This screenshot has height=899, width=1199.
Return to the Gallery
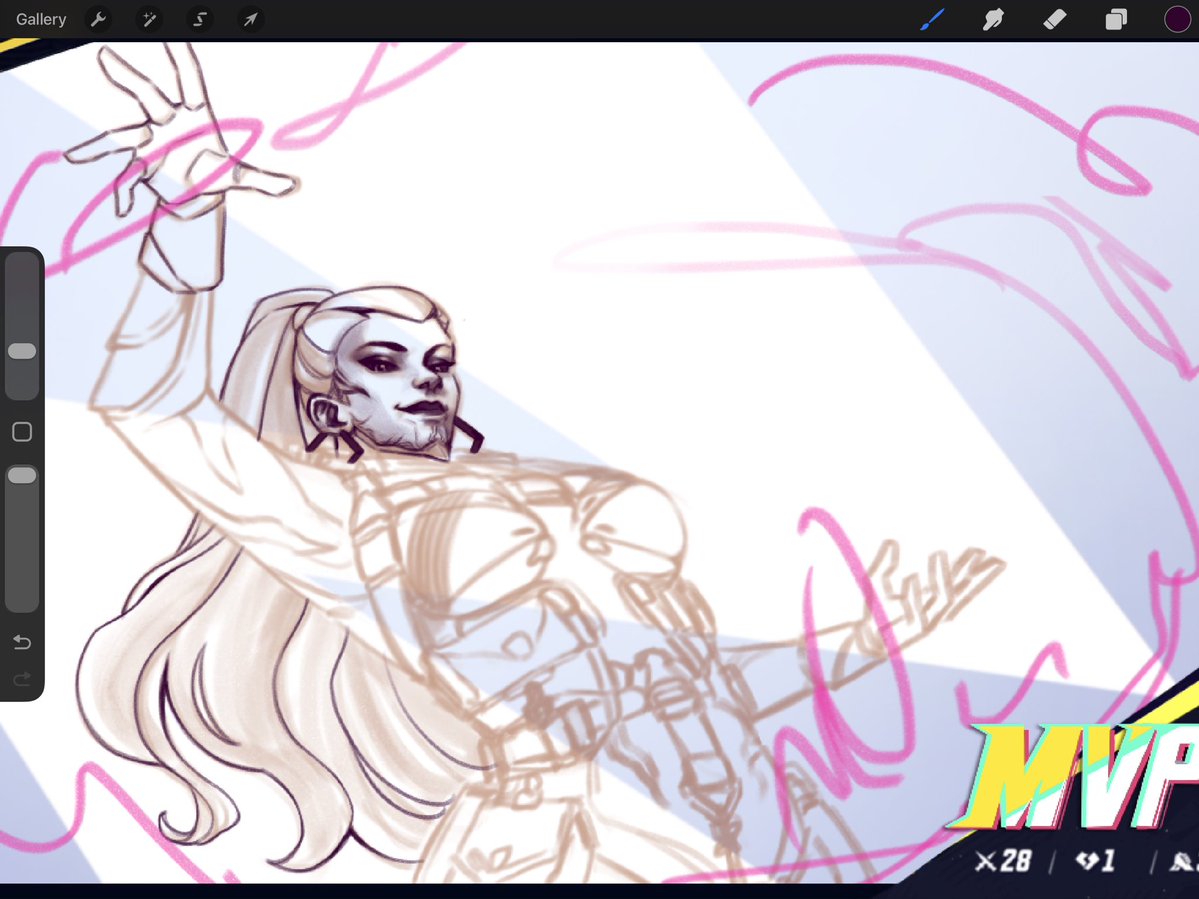[x=41, y=19]
